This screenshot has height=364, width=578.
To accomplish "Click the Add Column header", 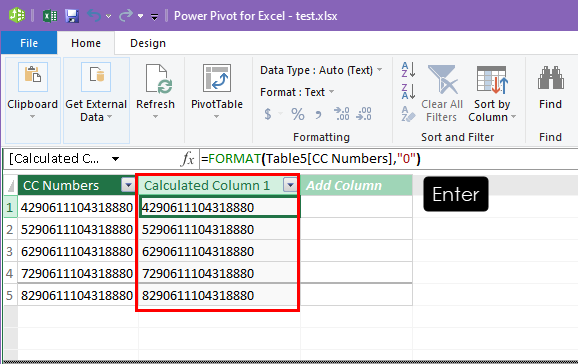I will point(356,185).
